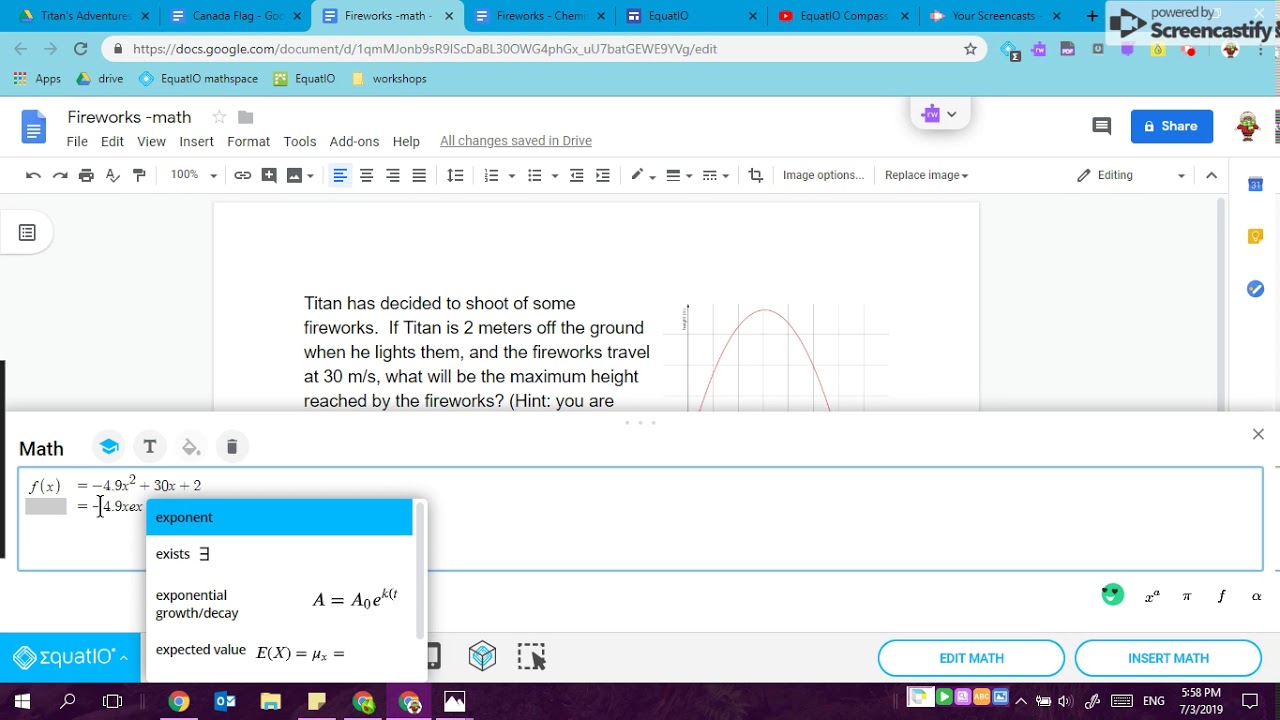
Task: Select the paint format roller
Action: point(139,175)
